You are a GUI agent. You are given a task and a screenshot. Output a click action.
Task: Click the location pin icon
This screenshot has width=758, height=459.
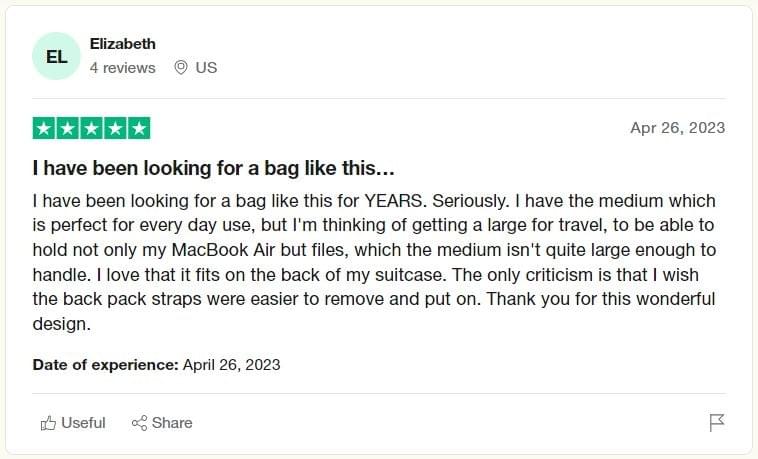[181, 68]
